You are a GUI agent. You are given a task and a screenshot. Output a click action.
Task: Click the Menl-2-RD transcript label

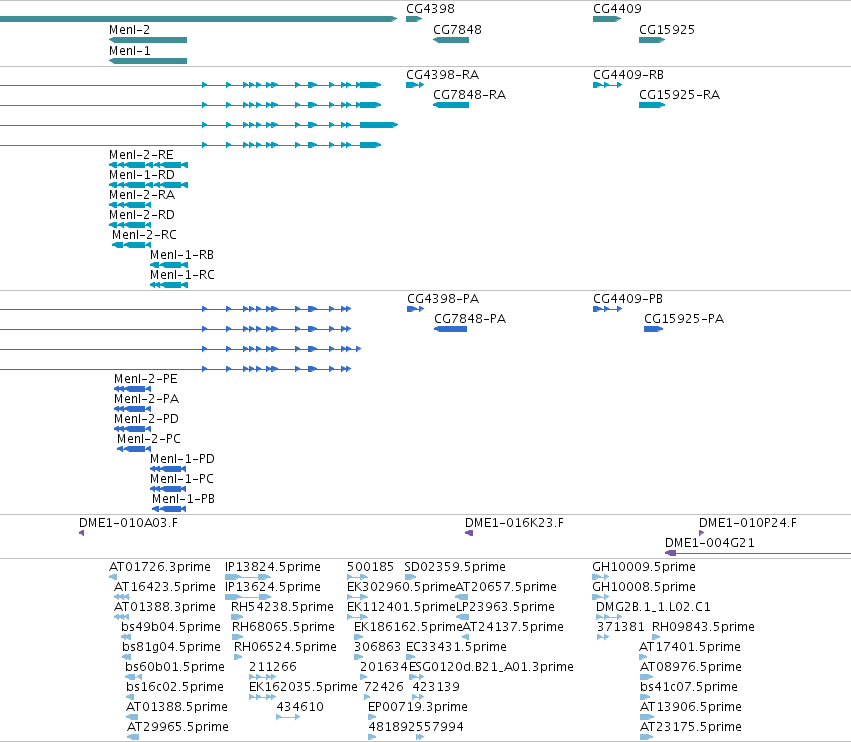142,215
